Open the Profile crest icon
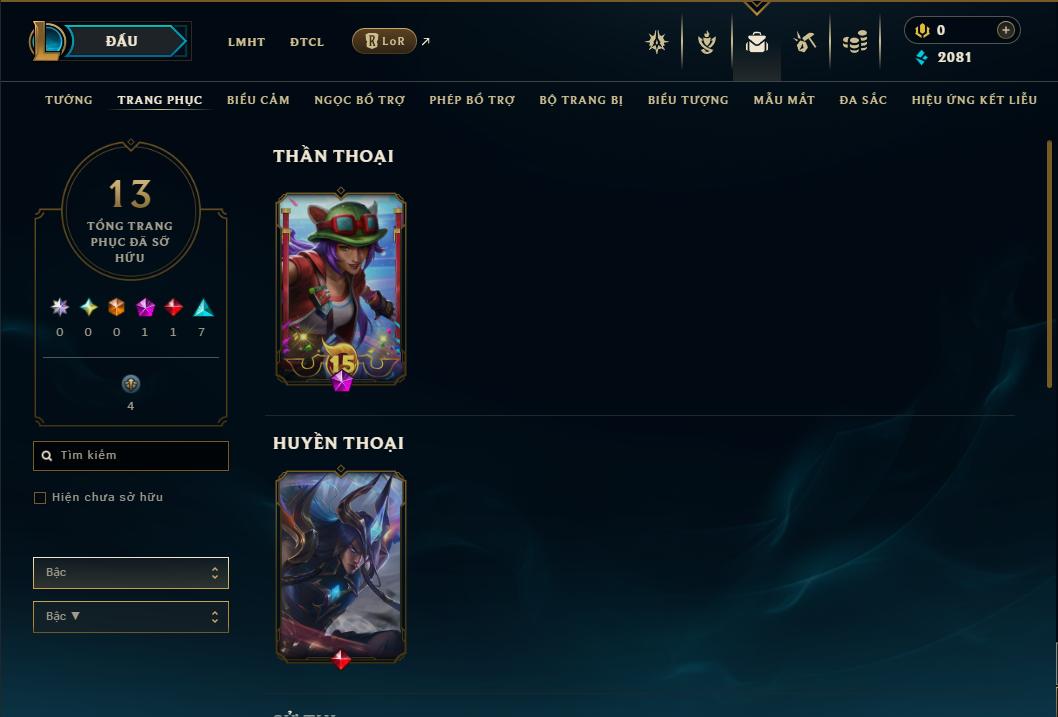Image resolution: width=1058 pixels, height=717 pixels. (x=657, y=42)
